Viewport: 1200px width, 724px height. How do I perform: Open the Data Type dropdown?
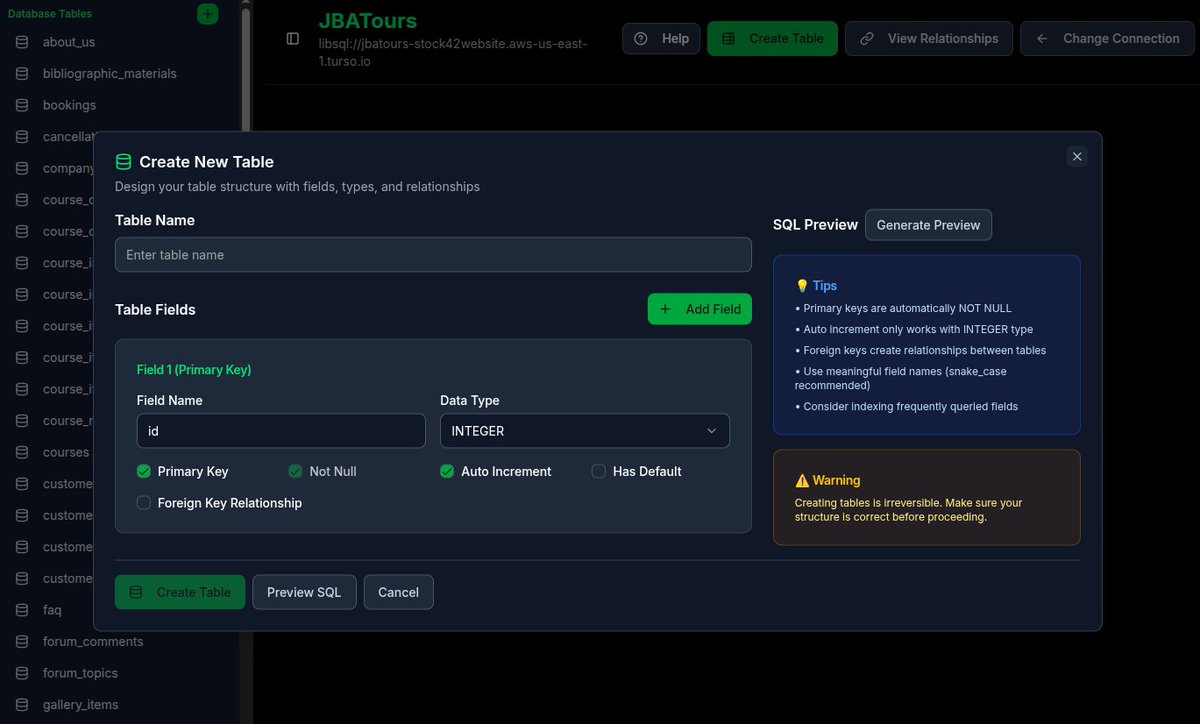[584, 430]
